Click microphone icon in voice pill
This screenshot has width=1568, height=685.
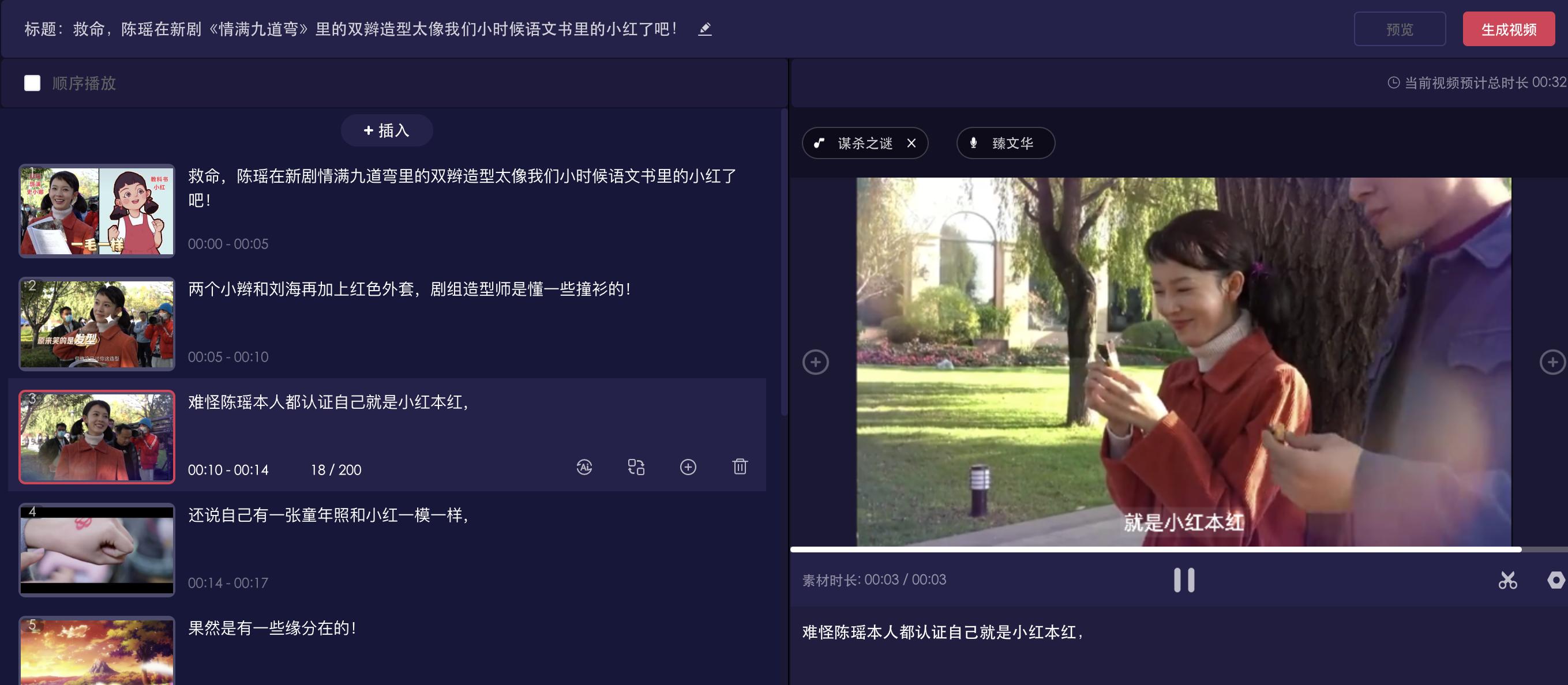[973, 143]
